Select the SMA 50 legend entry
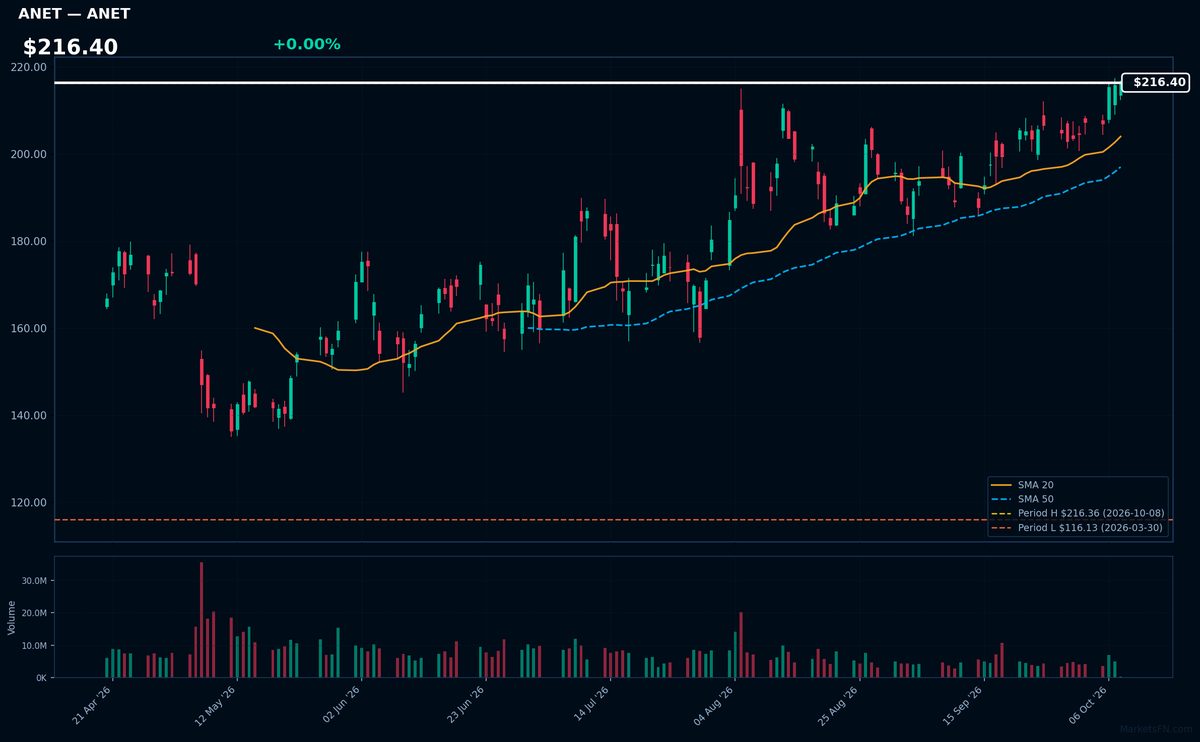The image size is (1200, 742). (1022, 499)
